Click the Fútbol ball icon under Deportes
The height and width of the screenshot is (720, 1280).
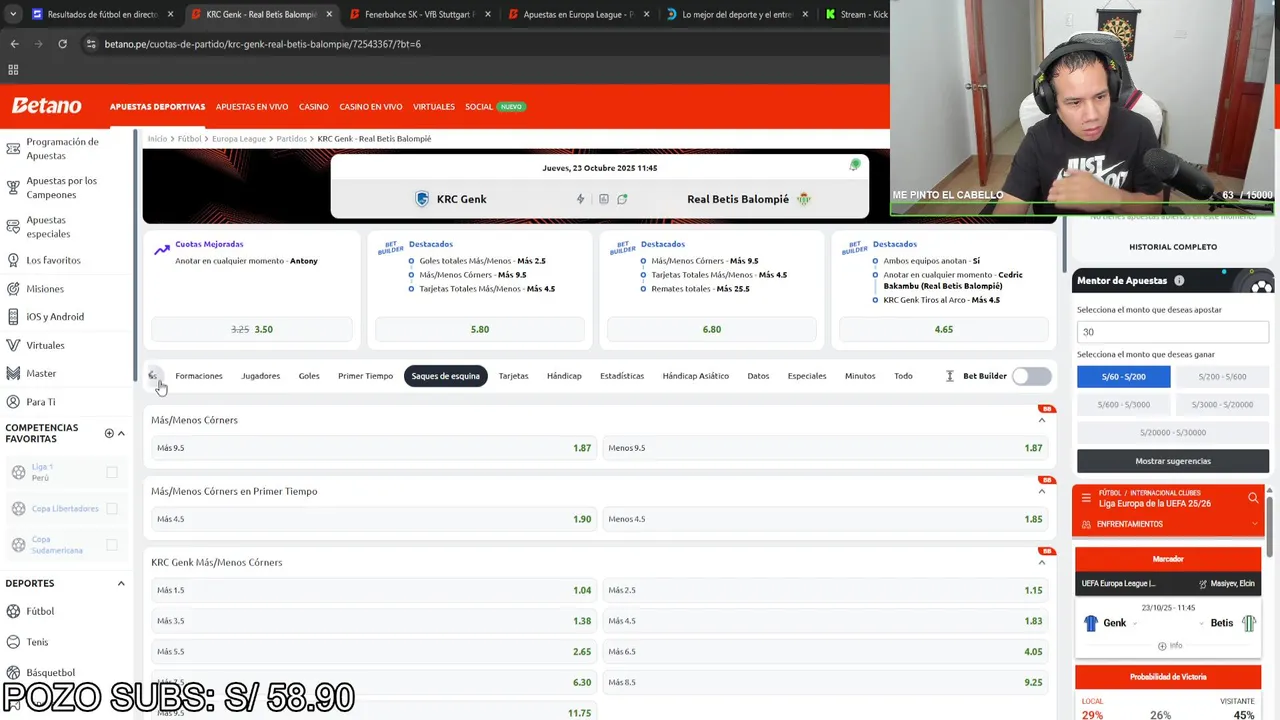pyautogui.click(x=13, y=611)
